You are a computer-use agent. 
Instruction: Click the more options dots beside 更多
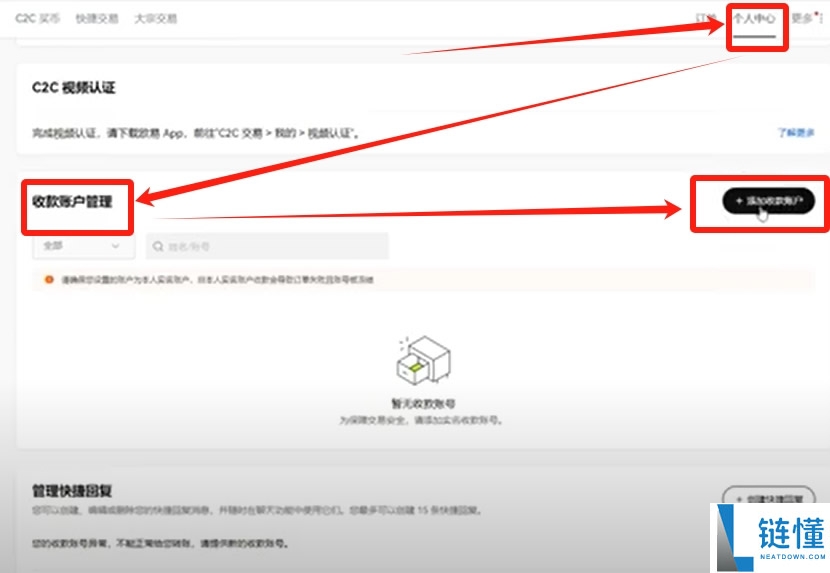click(821, 19)
